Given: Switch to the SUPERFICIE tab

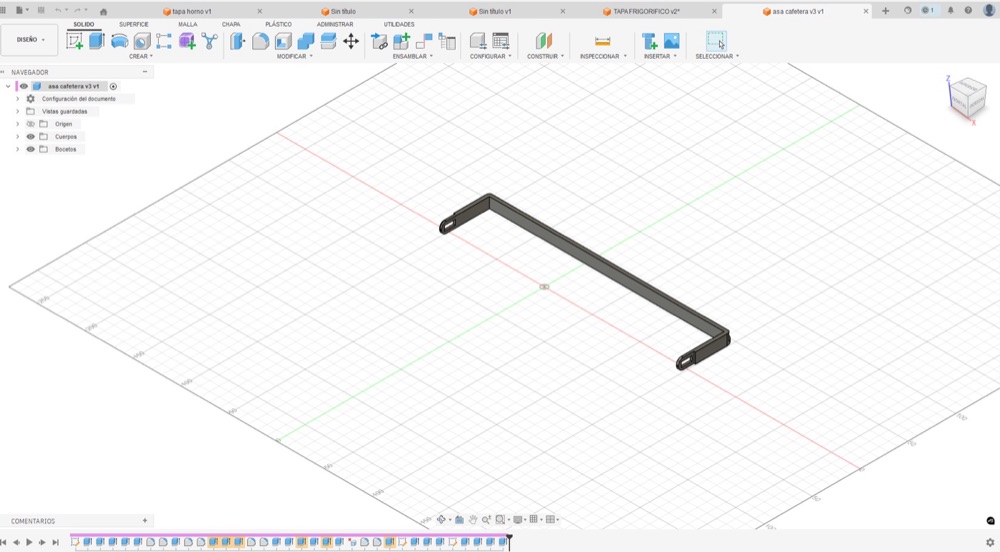Looking at the screenshot, I should [133, 24].
